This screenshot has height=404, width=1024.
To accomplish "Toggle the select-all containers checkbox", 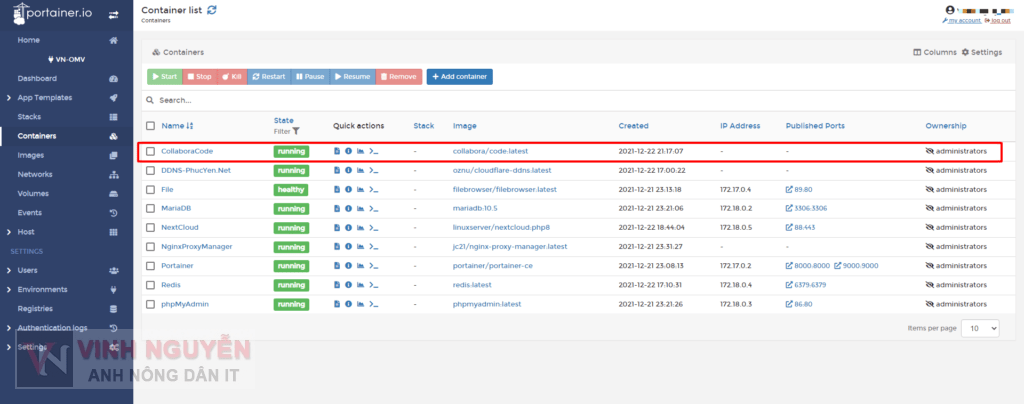I will point(151,126).
